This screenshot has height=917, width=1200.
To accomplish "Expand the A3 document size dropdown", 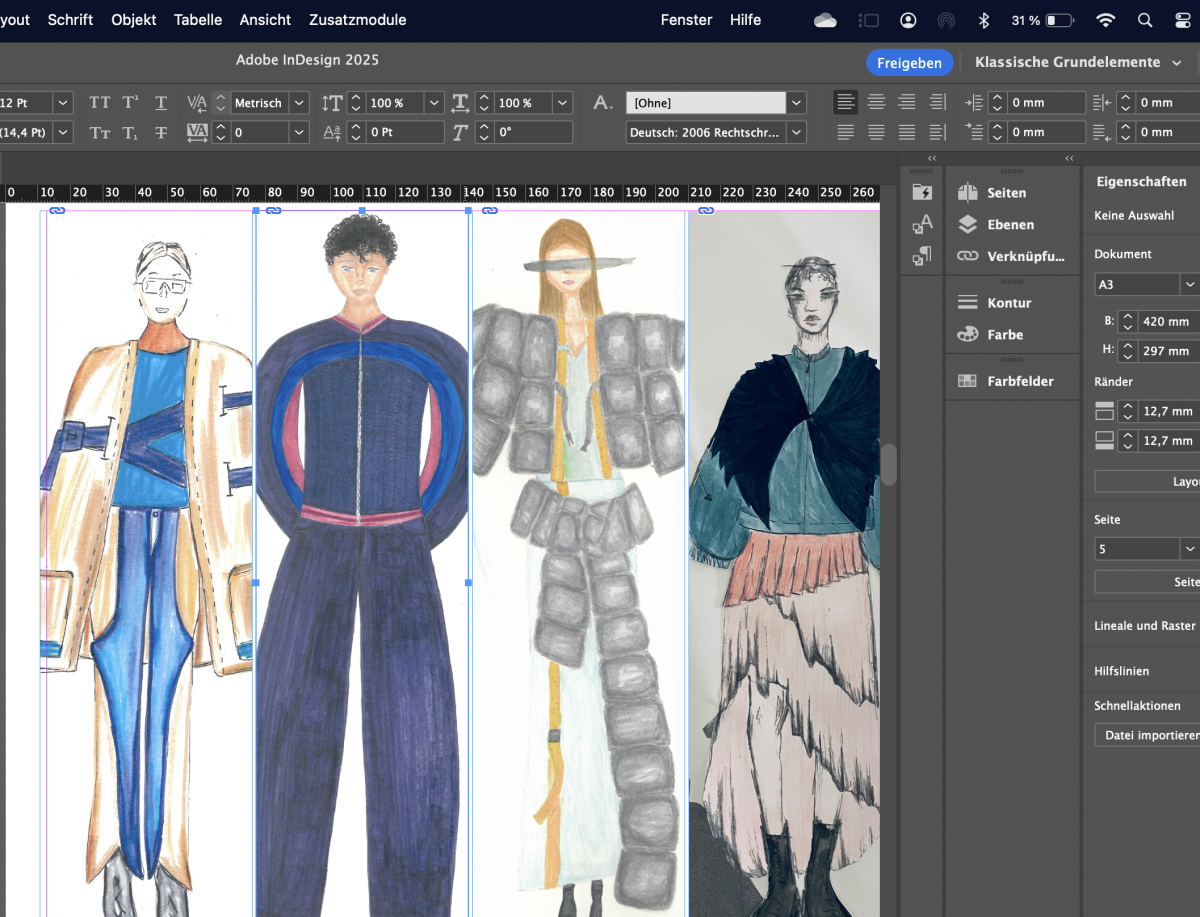I will (x=1189, y=285).
